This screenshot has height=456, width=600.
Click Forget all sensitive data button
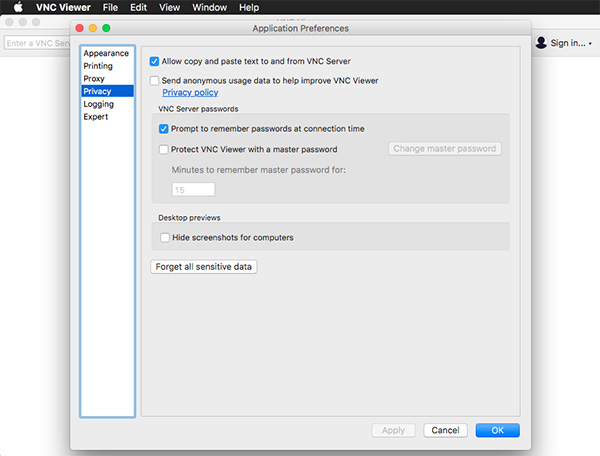click(204, 267)
